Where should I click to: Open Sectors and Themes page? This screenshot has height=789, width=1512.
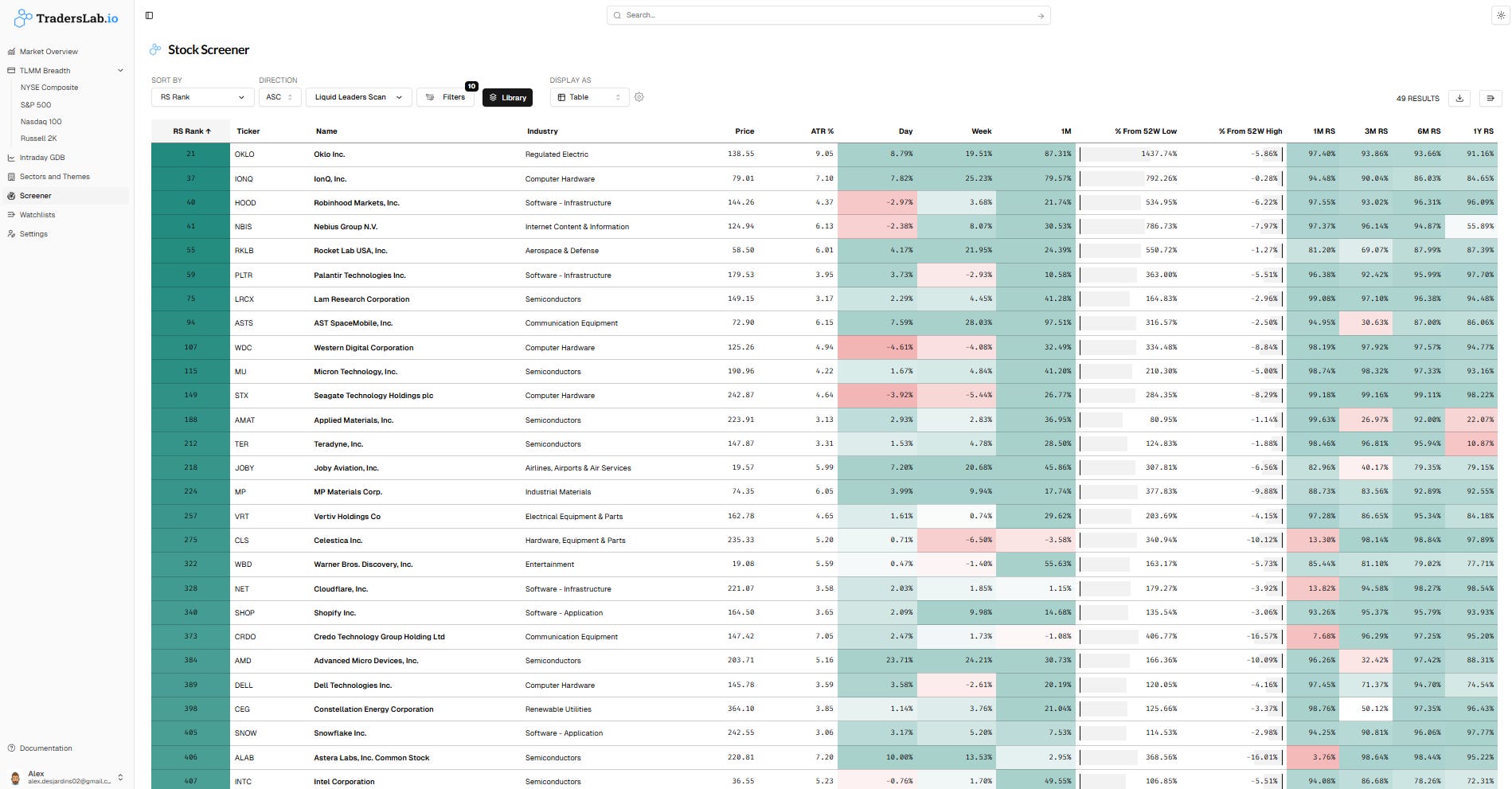pyautogui.click(x=54, y=177)
